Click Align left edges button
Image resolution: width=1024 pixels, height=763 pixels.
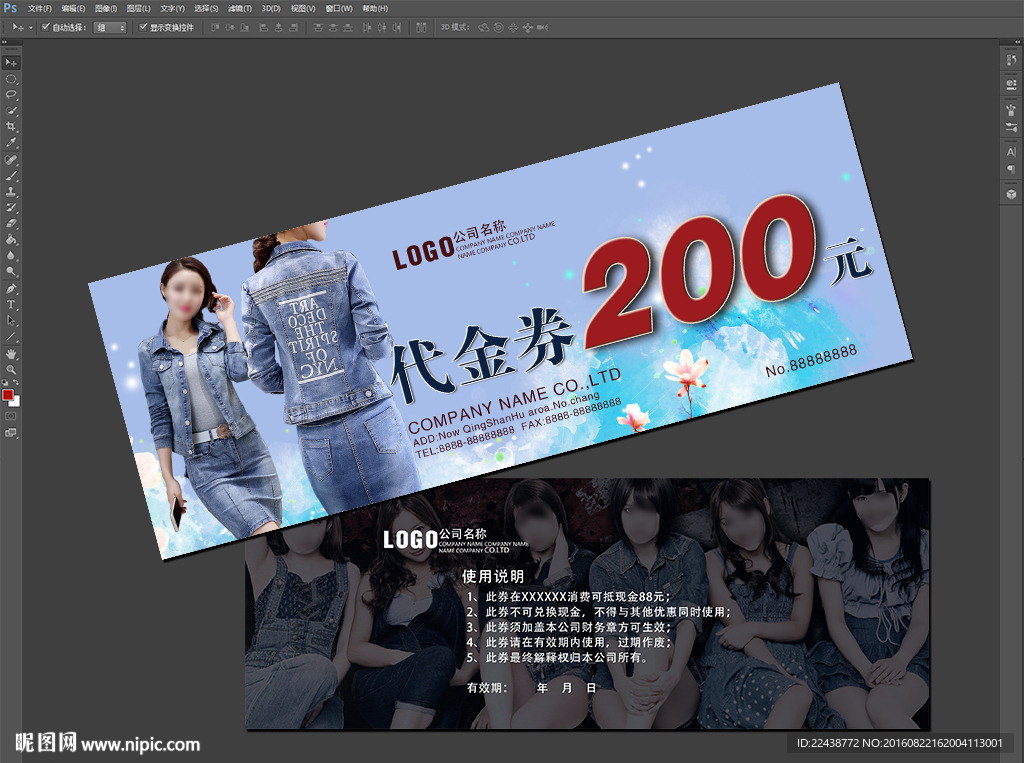(x=264, y=27)
